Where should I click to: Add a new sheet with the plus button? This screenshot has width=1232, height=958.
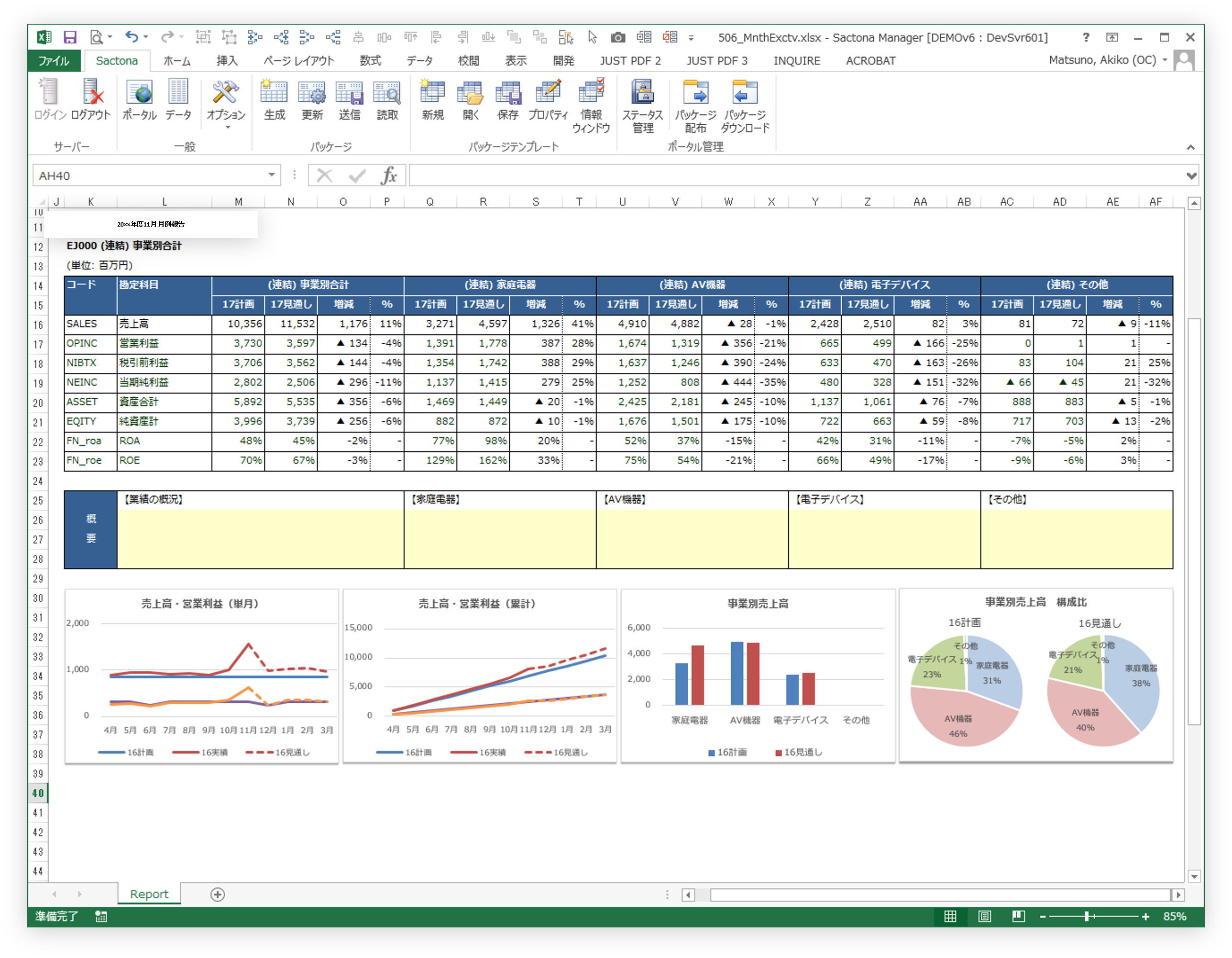217,894
